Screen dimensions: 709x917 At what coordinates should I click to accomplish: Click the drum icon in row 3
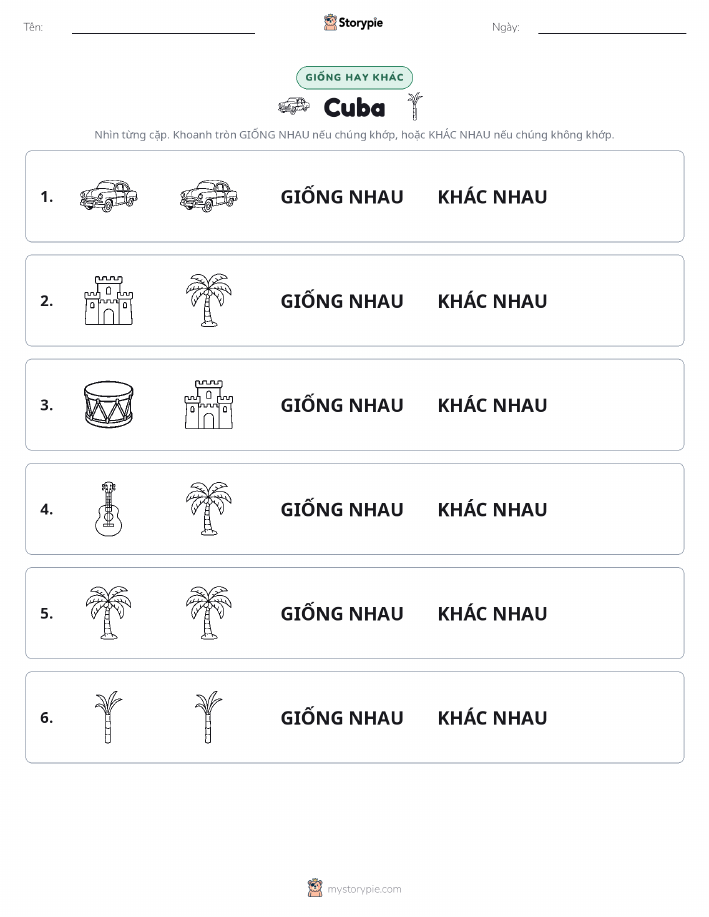pos(109,405)
